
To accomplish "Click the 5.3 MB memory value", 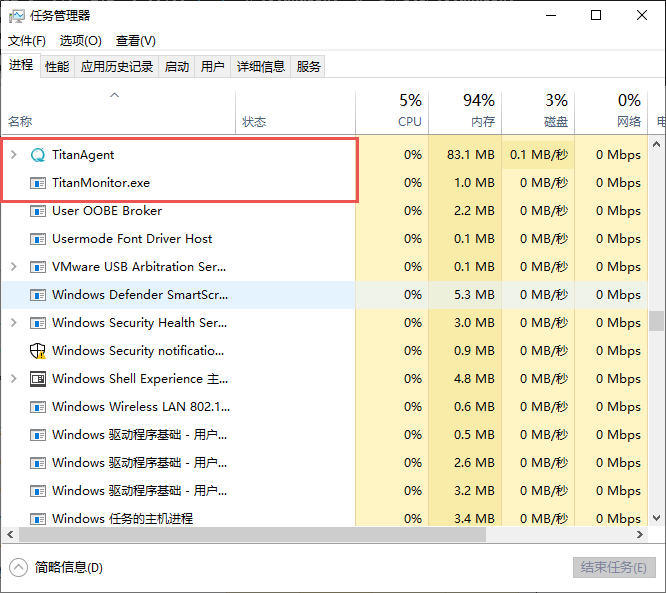I will click(474, 295).
